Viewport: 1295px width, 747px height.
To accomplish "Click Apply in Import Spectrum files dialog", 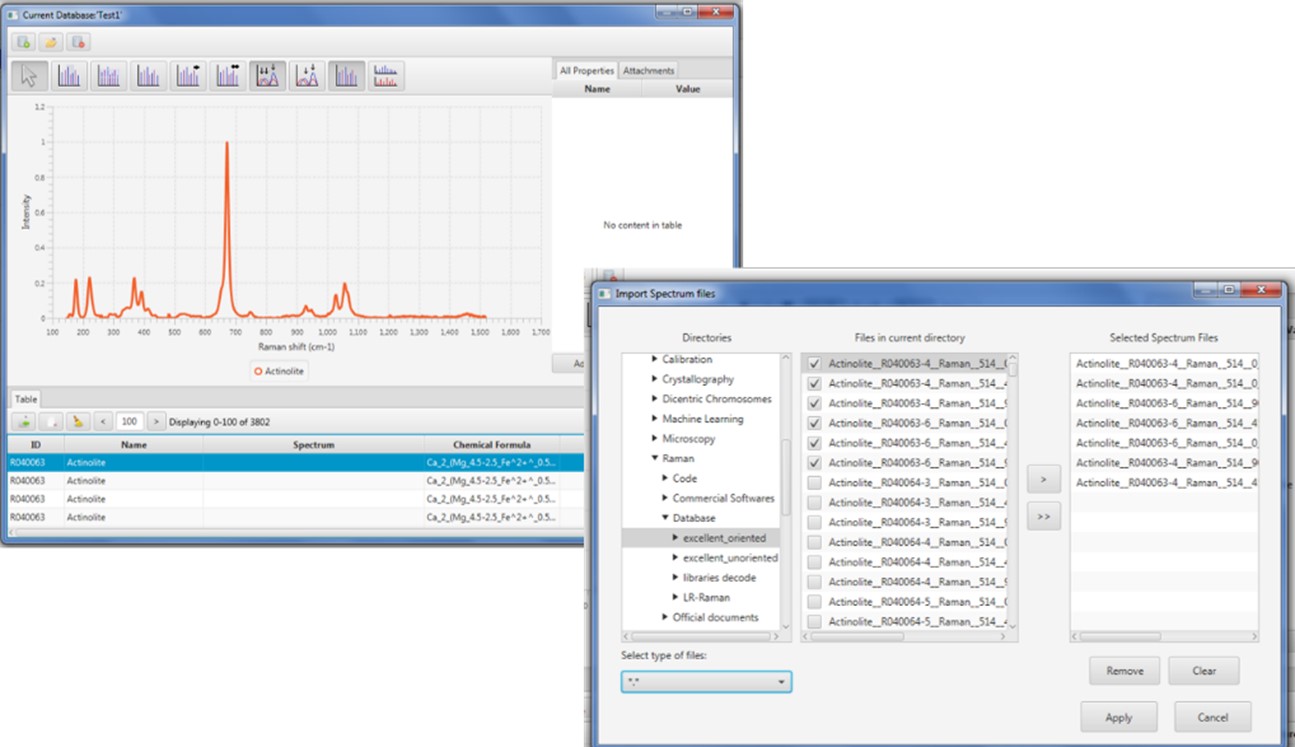I will (x=1119, y=717).
